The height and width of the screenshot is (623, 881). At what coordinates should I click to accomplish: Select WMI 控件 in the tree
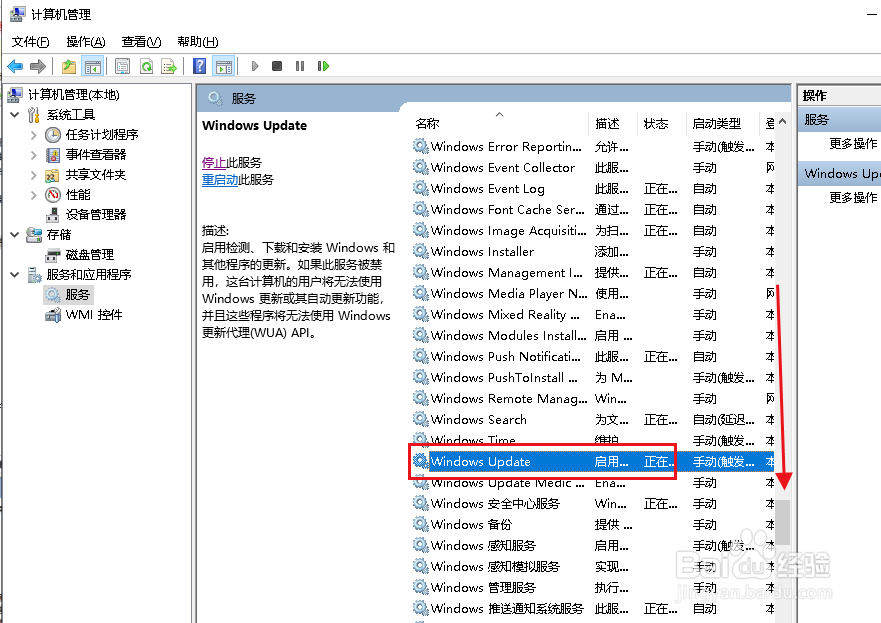pos(93,315)
